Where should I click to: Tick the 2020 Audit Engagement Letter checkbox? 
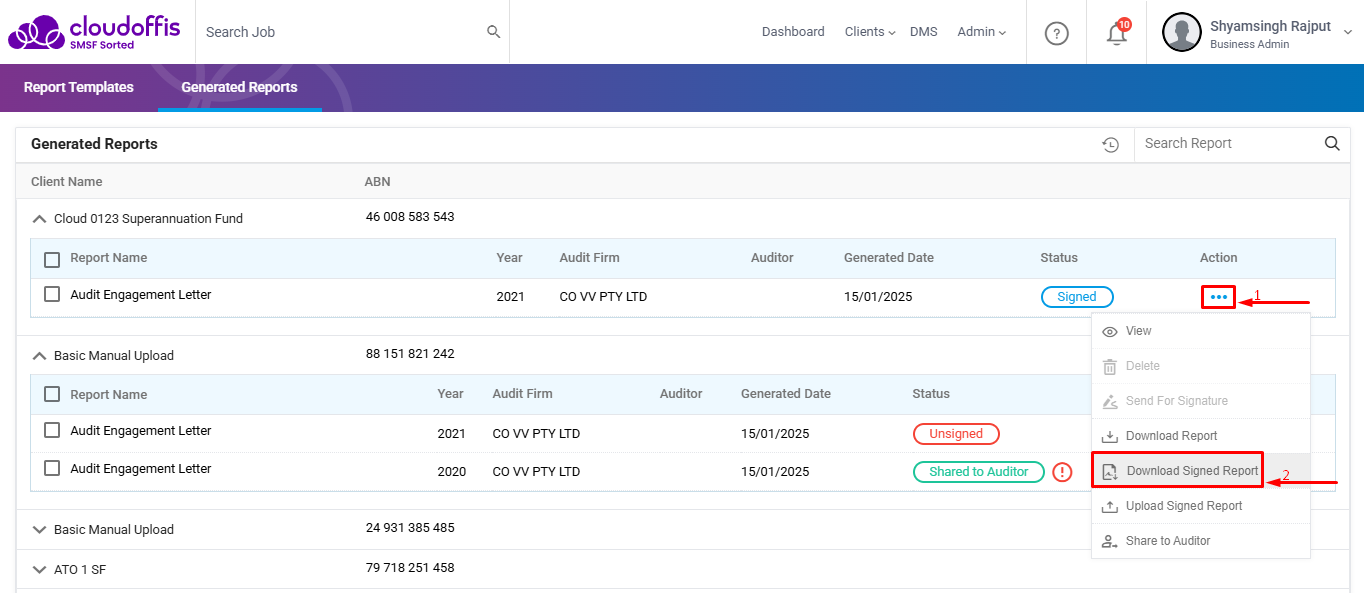click(52, 468)
